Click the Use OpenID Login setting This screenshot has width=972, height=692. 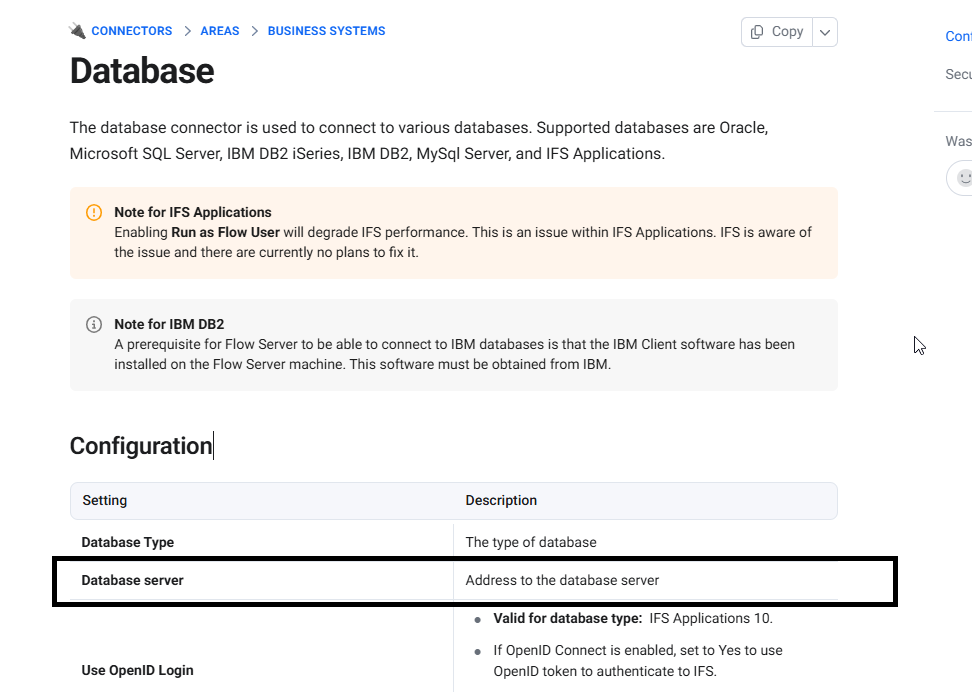pyautogui.click(x=138, y=670)
